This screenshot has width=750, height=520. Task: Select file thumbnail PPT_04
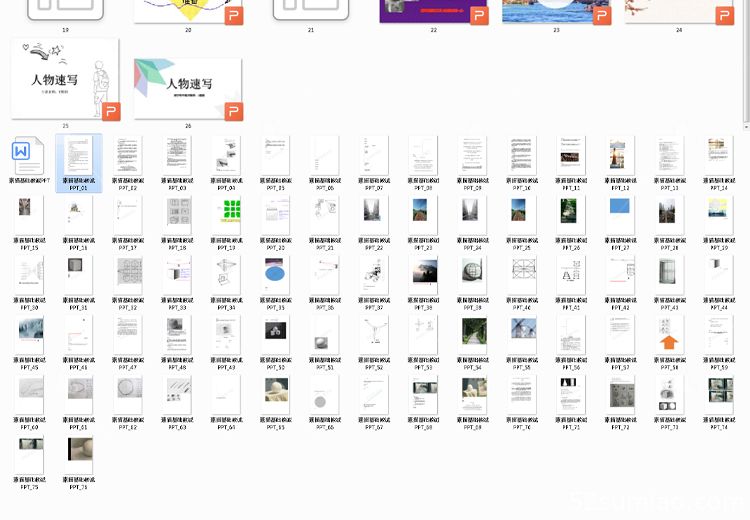tap(226, 155)
